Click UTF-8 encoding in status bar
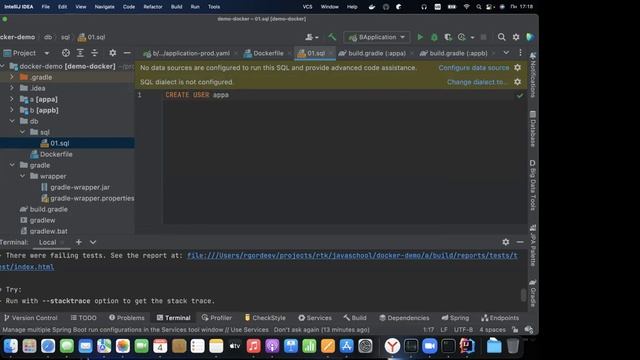This screenshot has width=640, height=360. pos(463,330)
